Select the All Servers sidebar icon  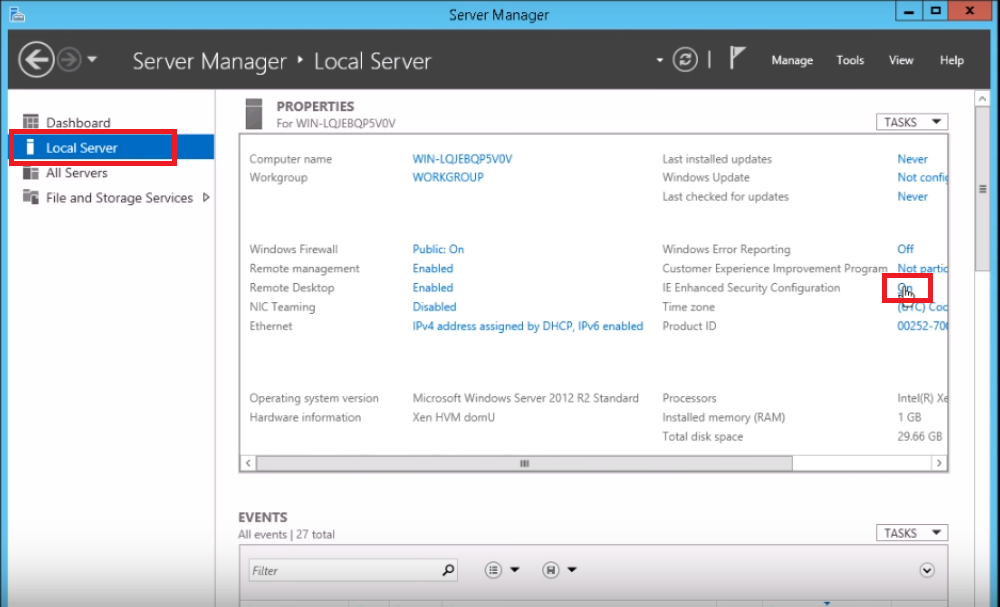coord(30,173)
